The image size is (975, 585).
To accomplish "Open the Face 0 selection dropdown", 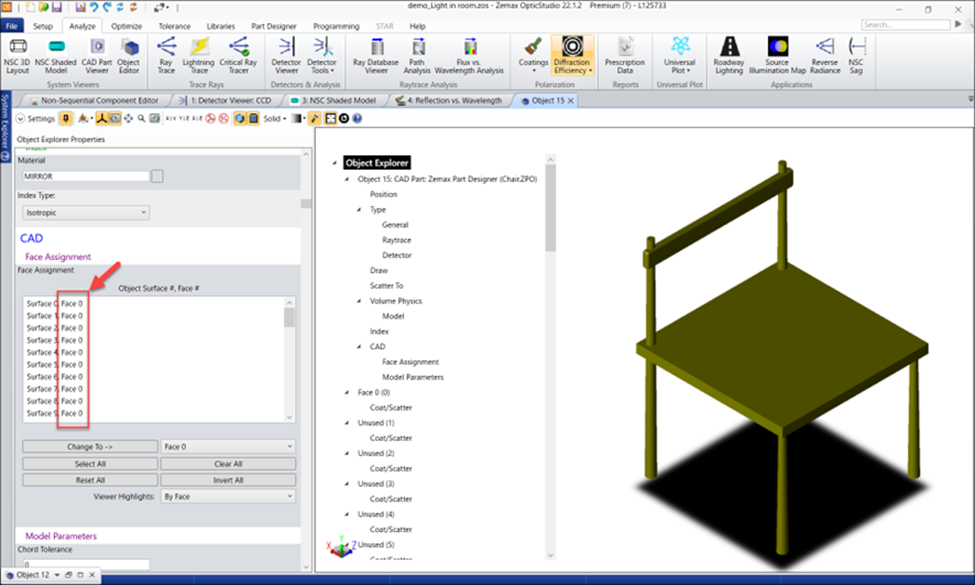I will click(228, 447).
